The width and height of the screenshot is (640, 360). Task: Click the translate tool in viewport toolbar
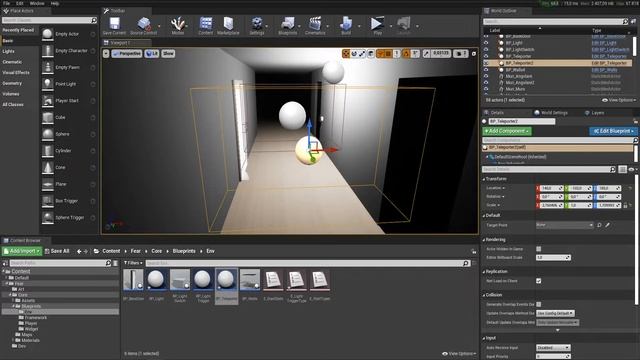click(x=346, y=53)
